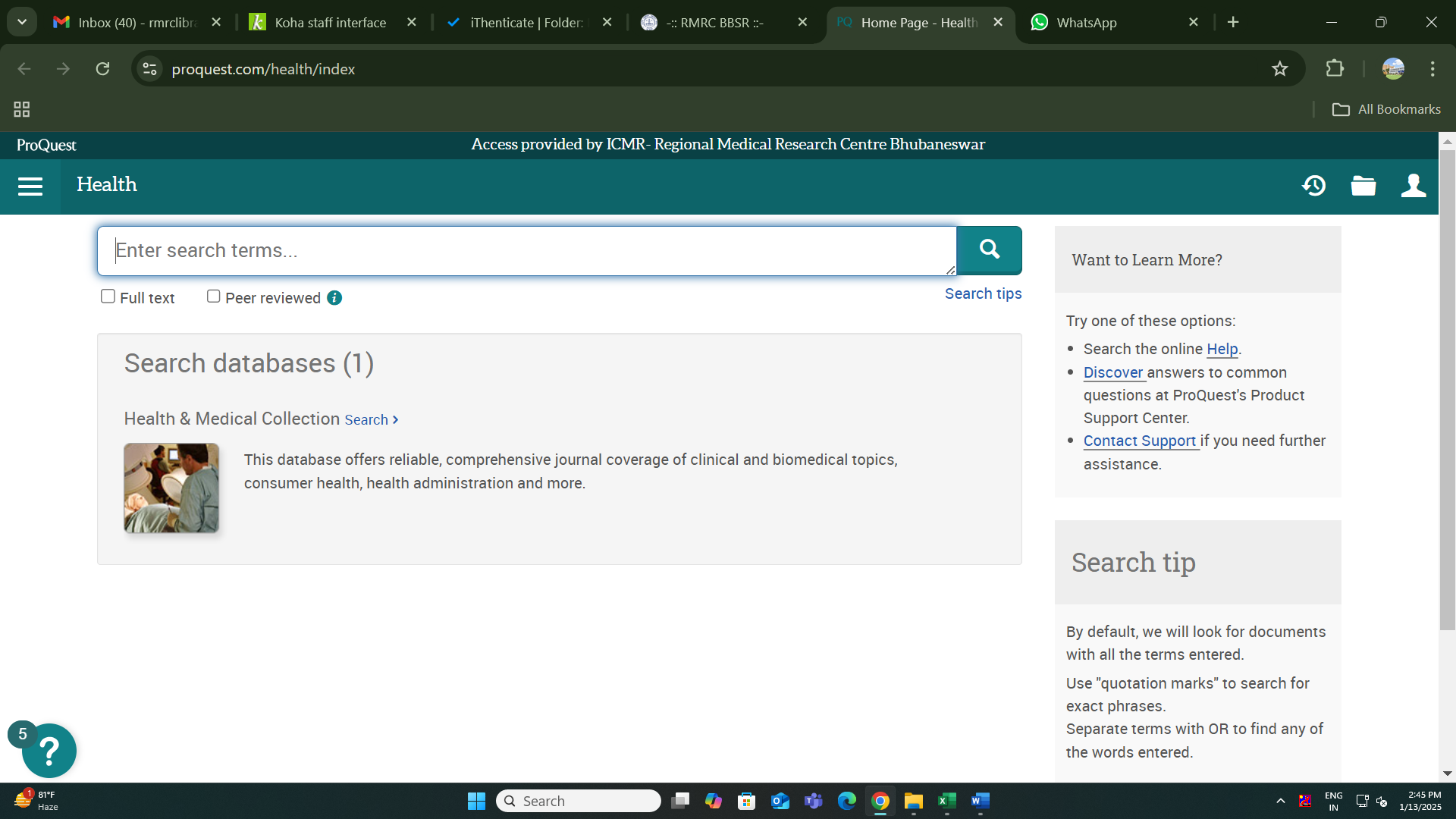
Task: Bookmark this page with star icon
Action: click(1280, 69)
